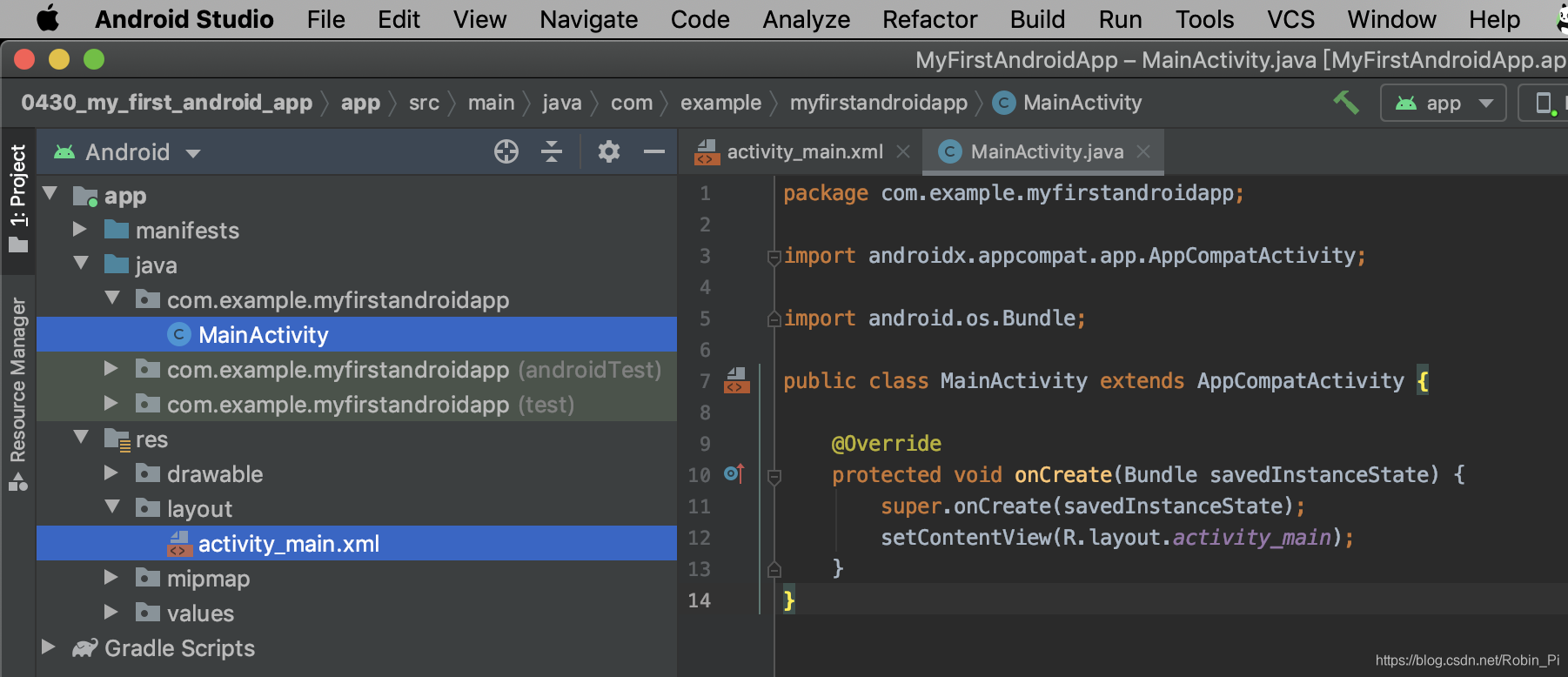This screenshot has height=677, width=1568.
Task: Open the app run configuration dropdown
Action: click(1443, 104)
